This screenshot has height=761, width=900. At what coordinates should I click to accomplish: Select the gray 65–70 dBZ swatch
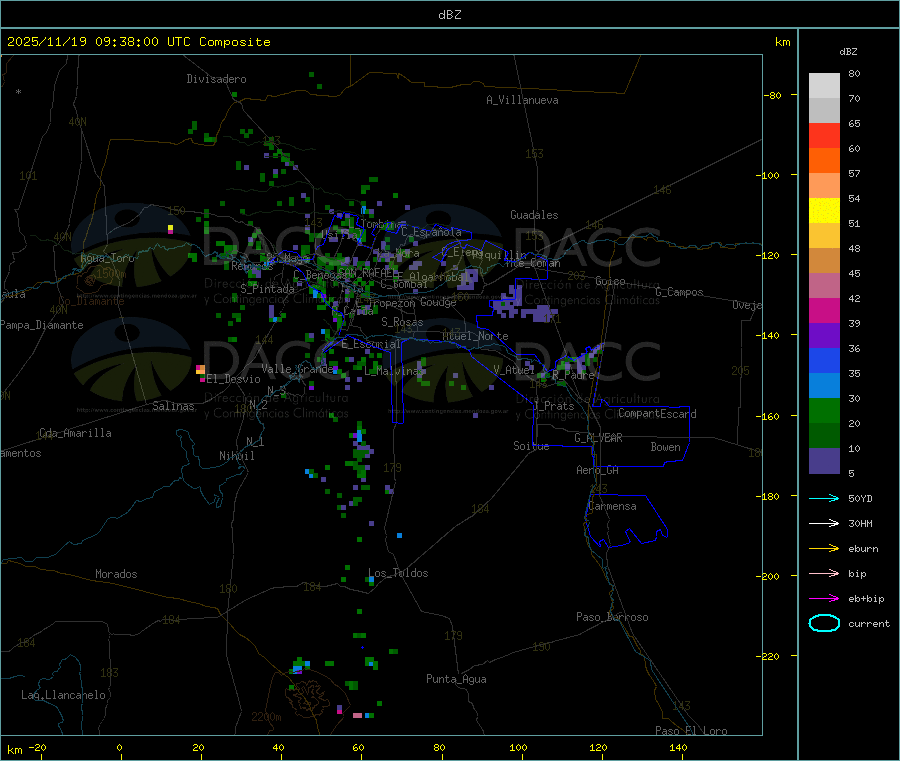click(x=824, y=110)
